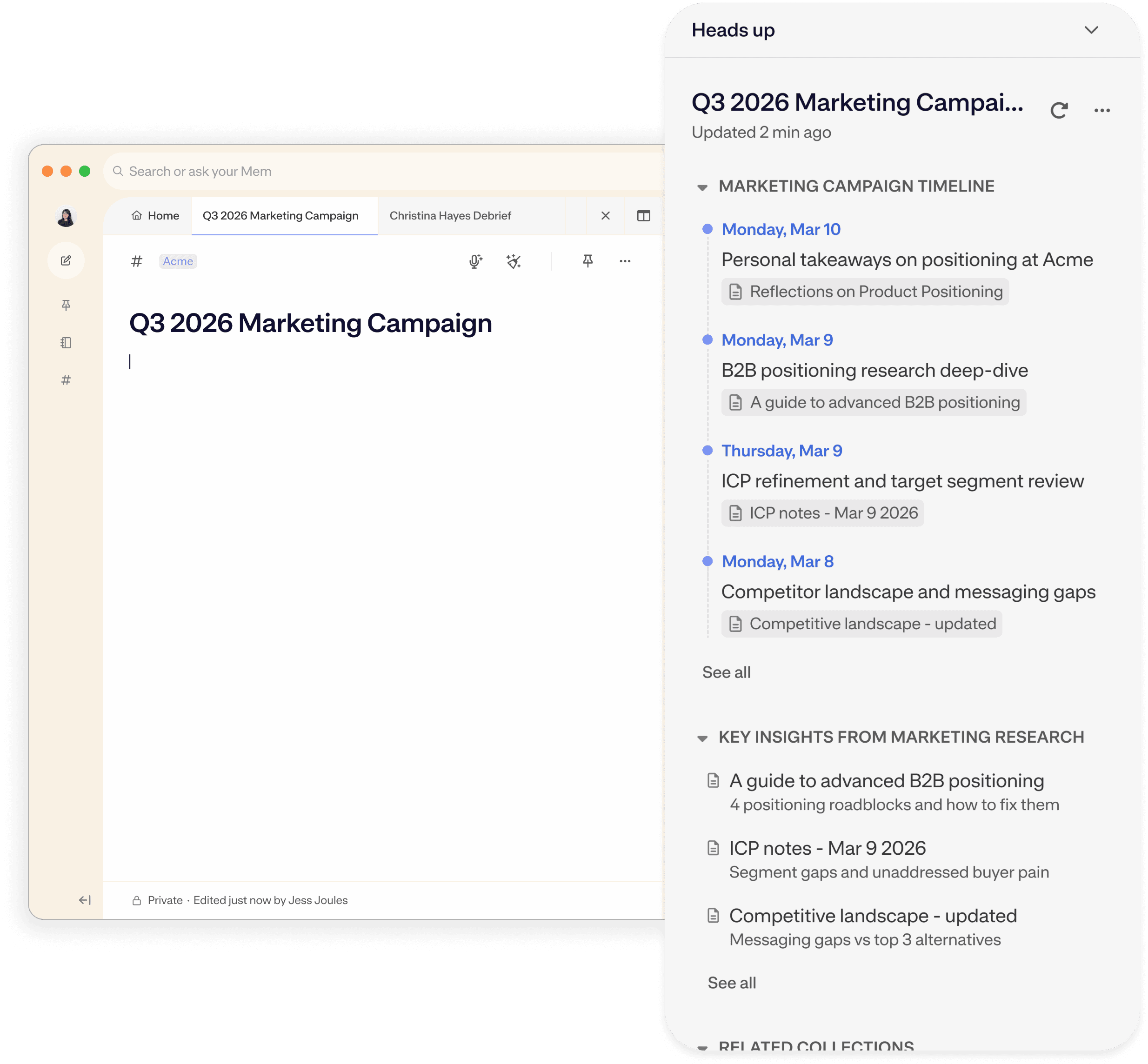This screenshot has height=1064, width=1148.
Task: Start voice recording with the microphone icon
Action: point(475,261)
